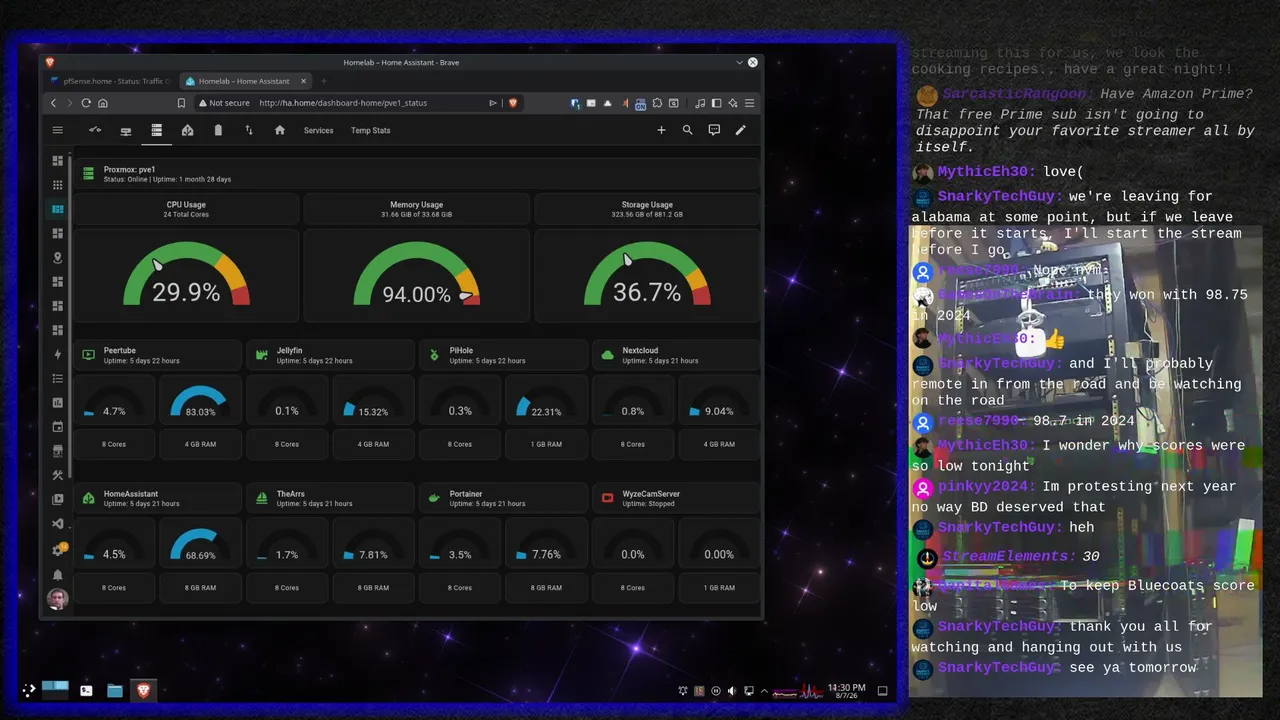The width and height of the screenshot is (1280, 720).
Task: Click Peertube's 83.03% memory gauge
Action: click(200, 401)
